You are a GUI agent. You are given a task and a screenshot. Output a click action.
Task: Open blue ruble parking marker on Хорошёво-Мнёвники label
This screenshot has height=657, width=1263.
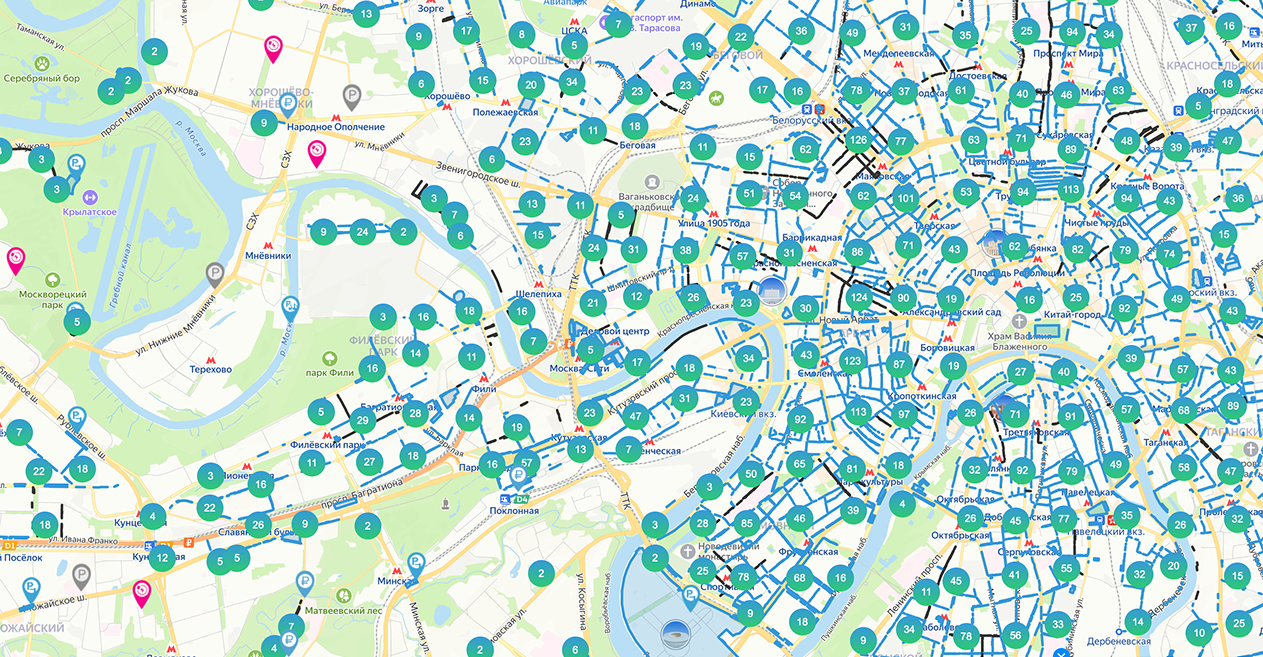coord(288,103)
